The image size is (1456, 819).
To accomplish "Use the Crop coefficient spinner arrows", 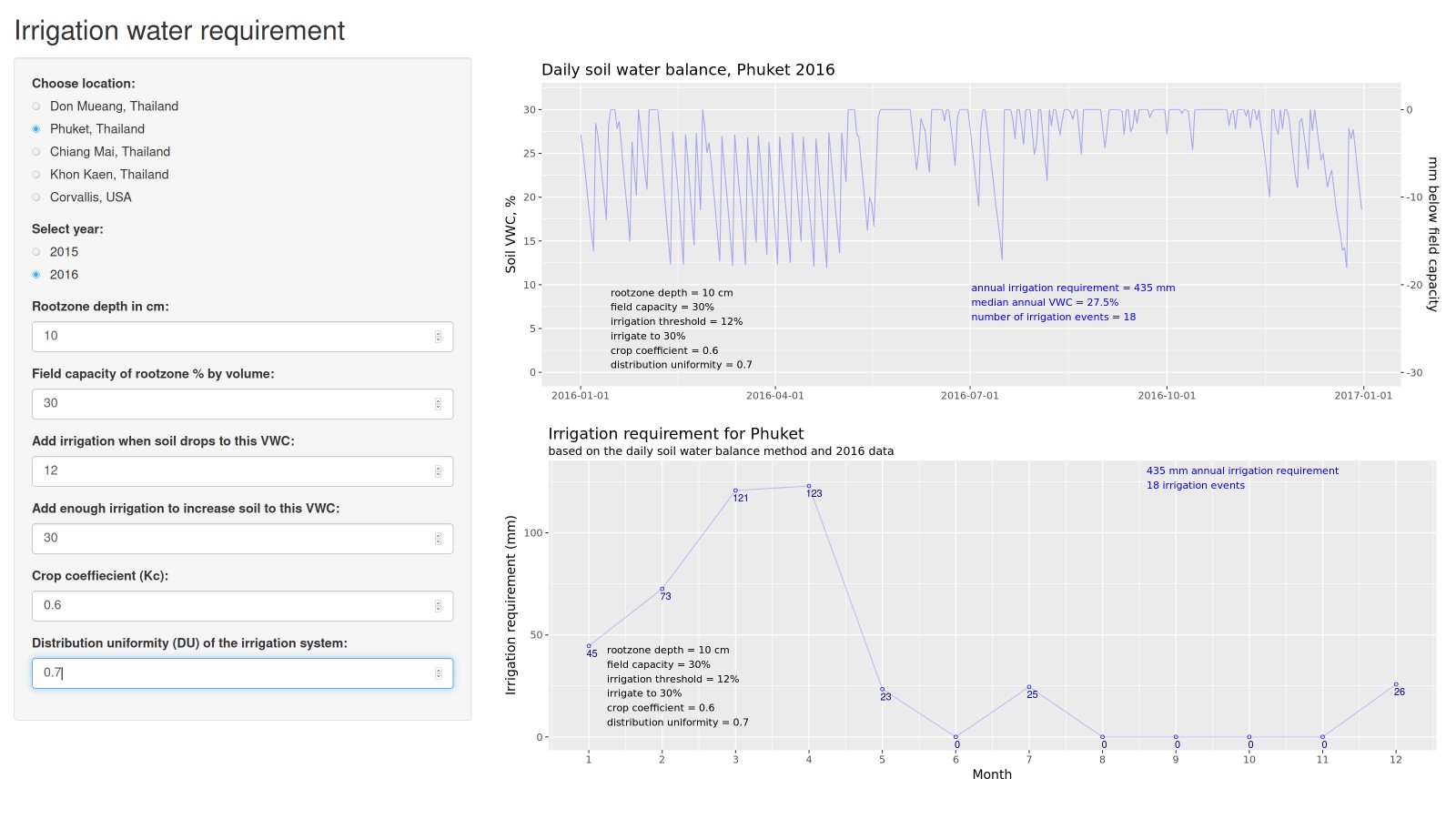I will click(x=438, y=606).
